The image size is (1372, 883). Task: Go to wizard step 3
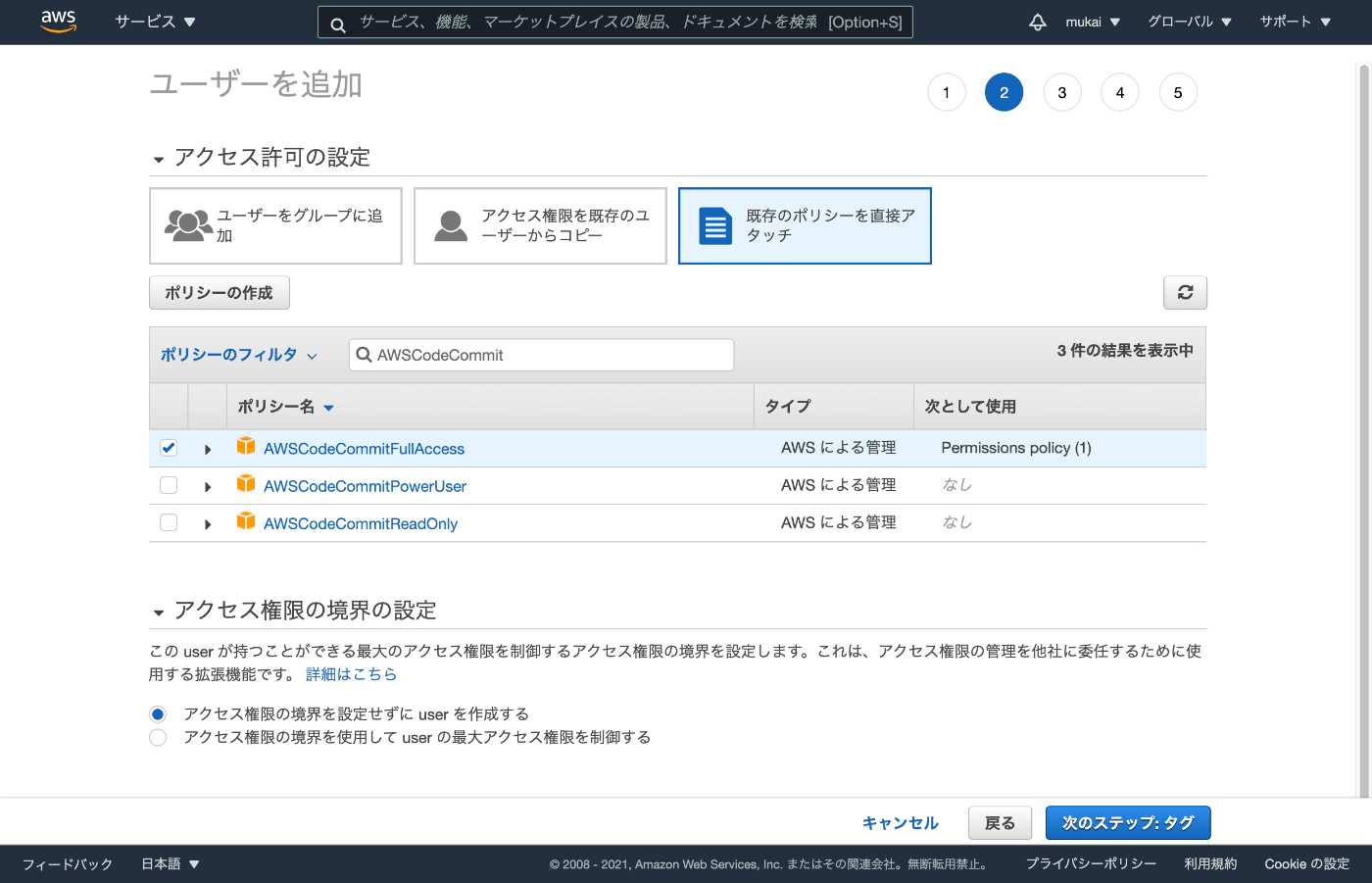[1062, 92]
